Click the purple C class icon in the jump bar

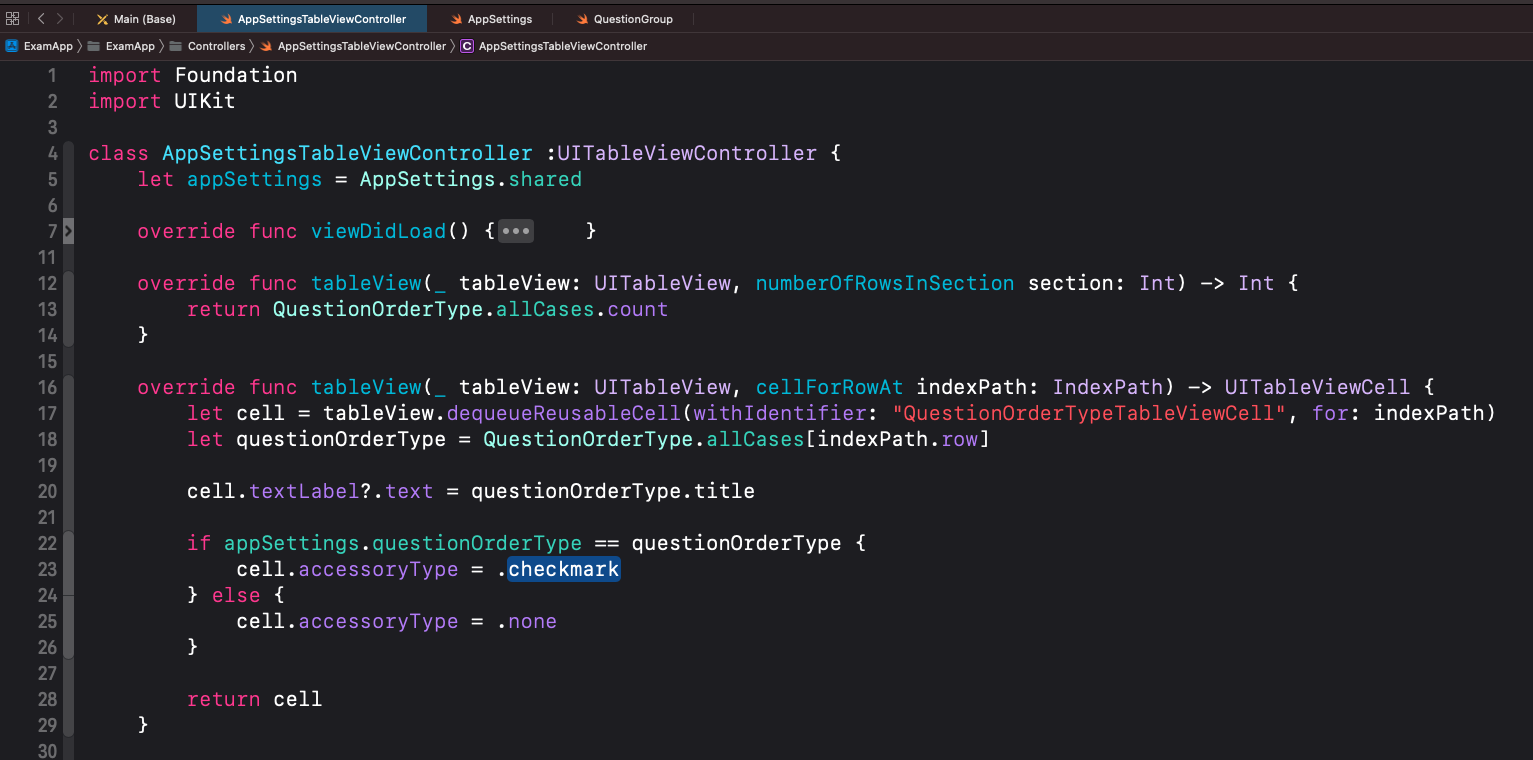point(466,46)
